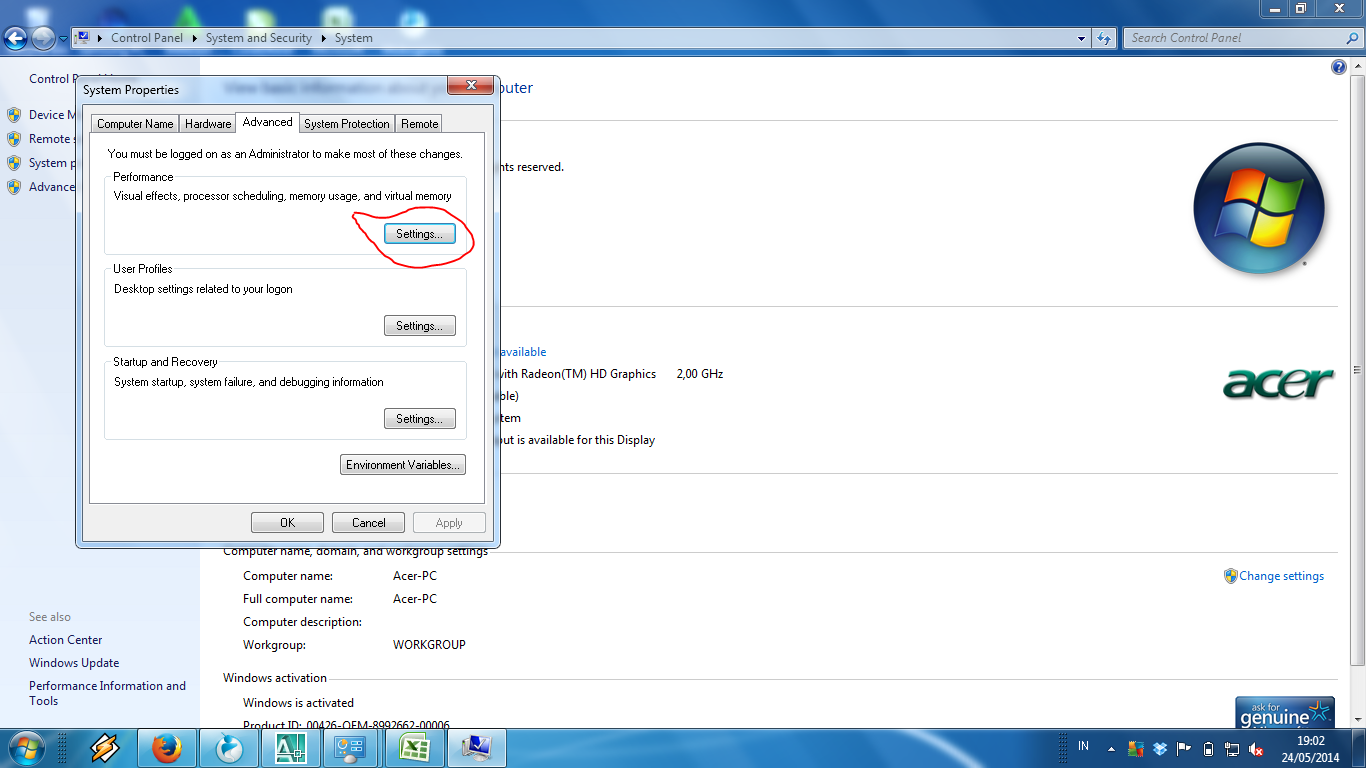Launch Winamp from the taskbar
Screen dimensions: 1366x768
click(x=105, y=748)
